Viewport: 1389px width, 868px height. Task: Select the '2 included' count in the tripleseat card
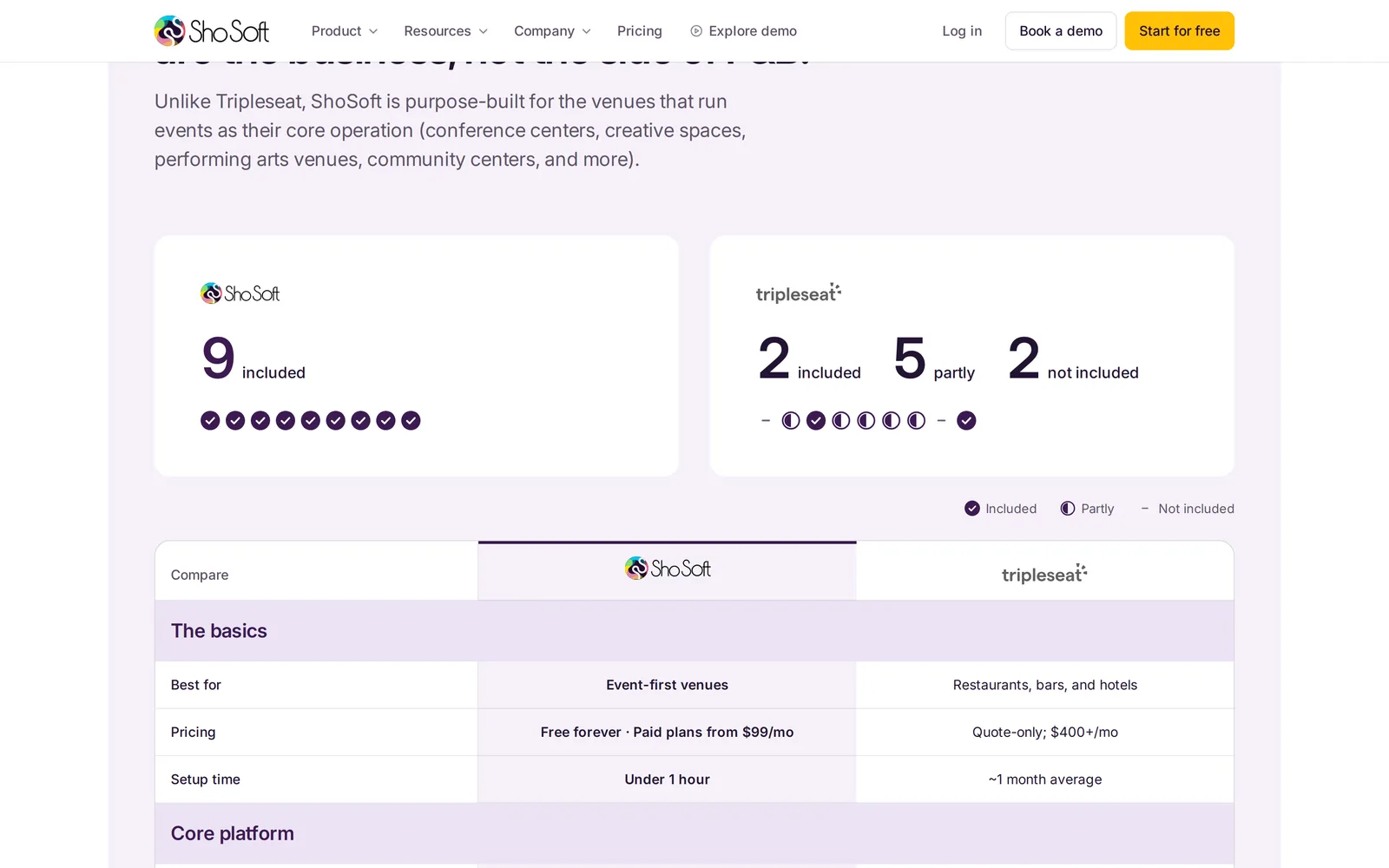tap(809, 358)
